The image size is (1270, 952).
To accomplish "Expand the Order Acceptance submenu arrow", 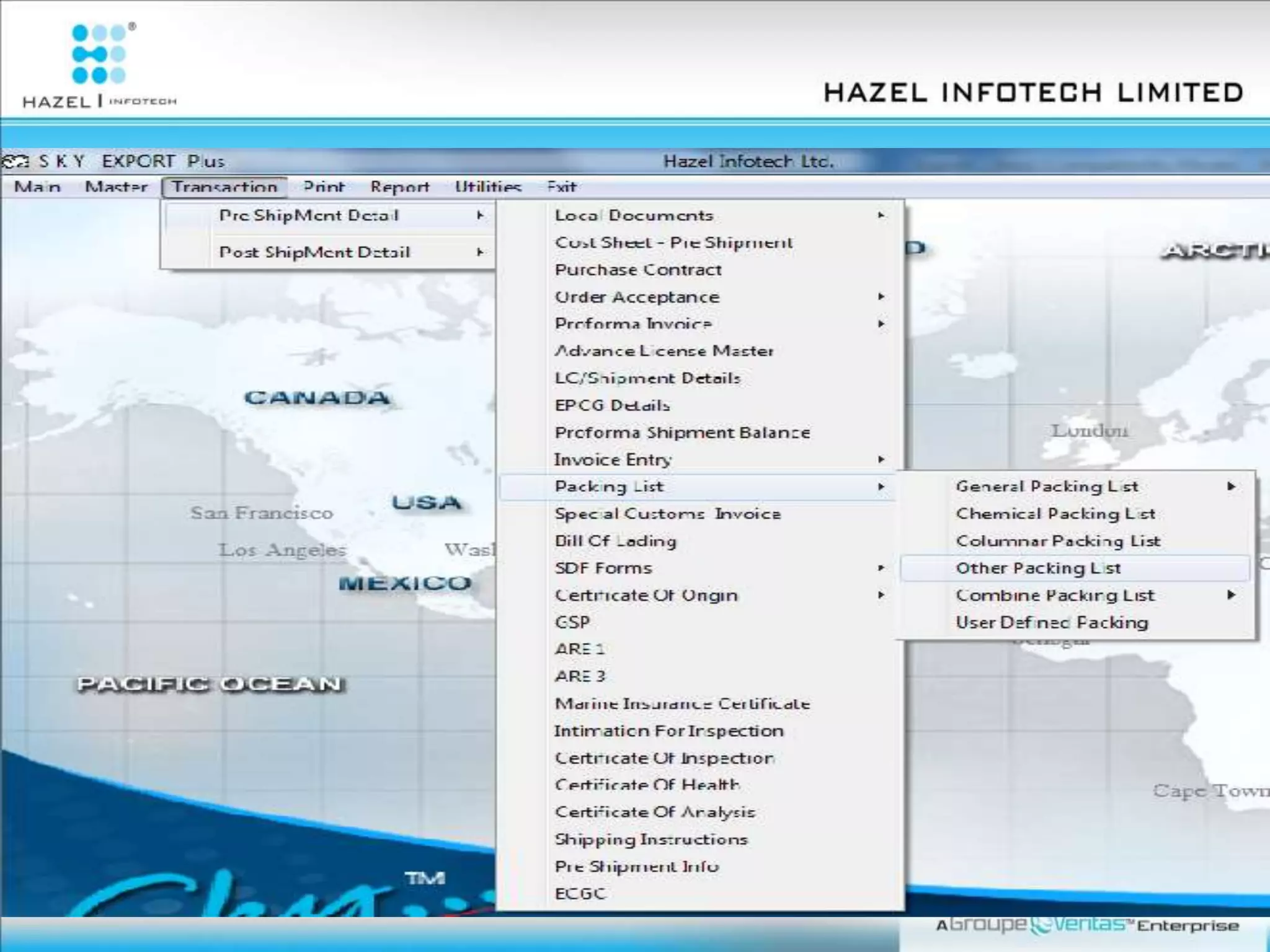I will click(881, 297).
